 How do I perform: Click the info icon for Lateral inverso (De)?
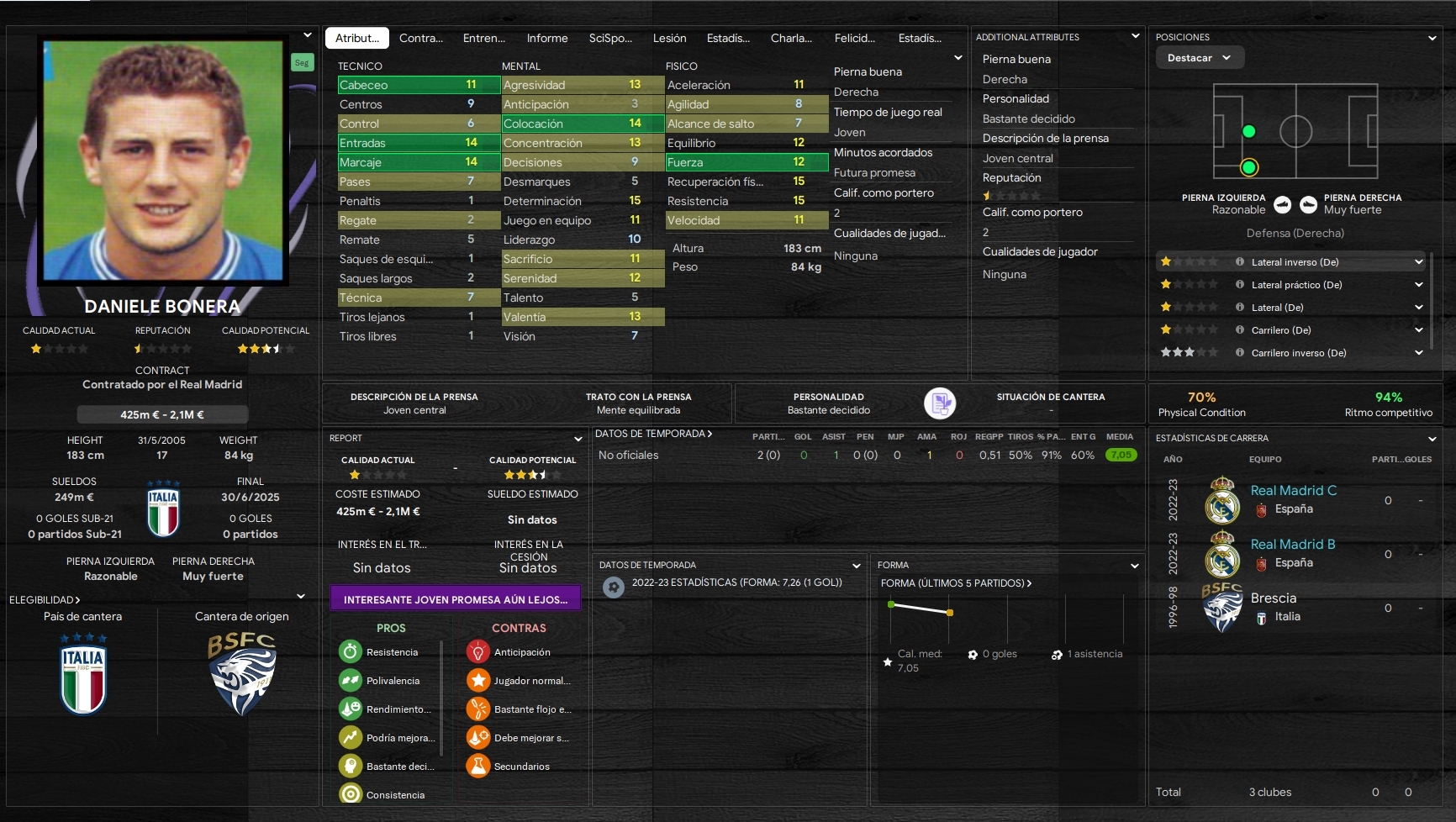click(x=1240, y=262)
